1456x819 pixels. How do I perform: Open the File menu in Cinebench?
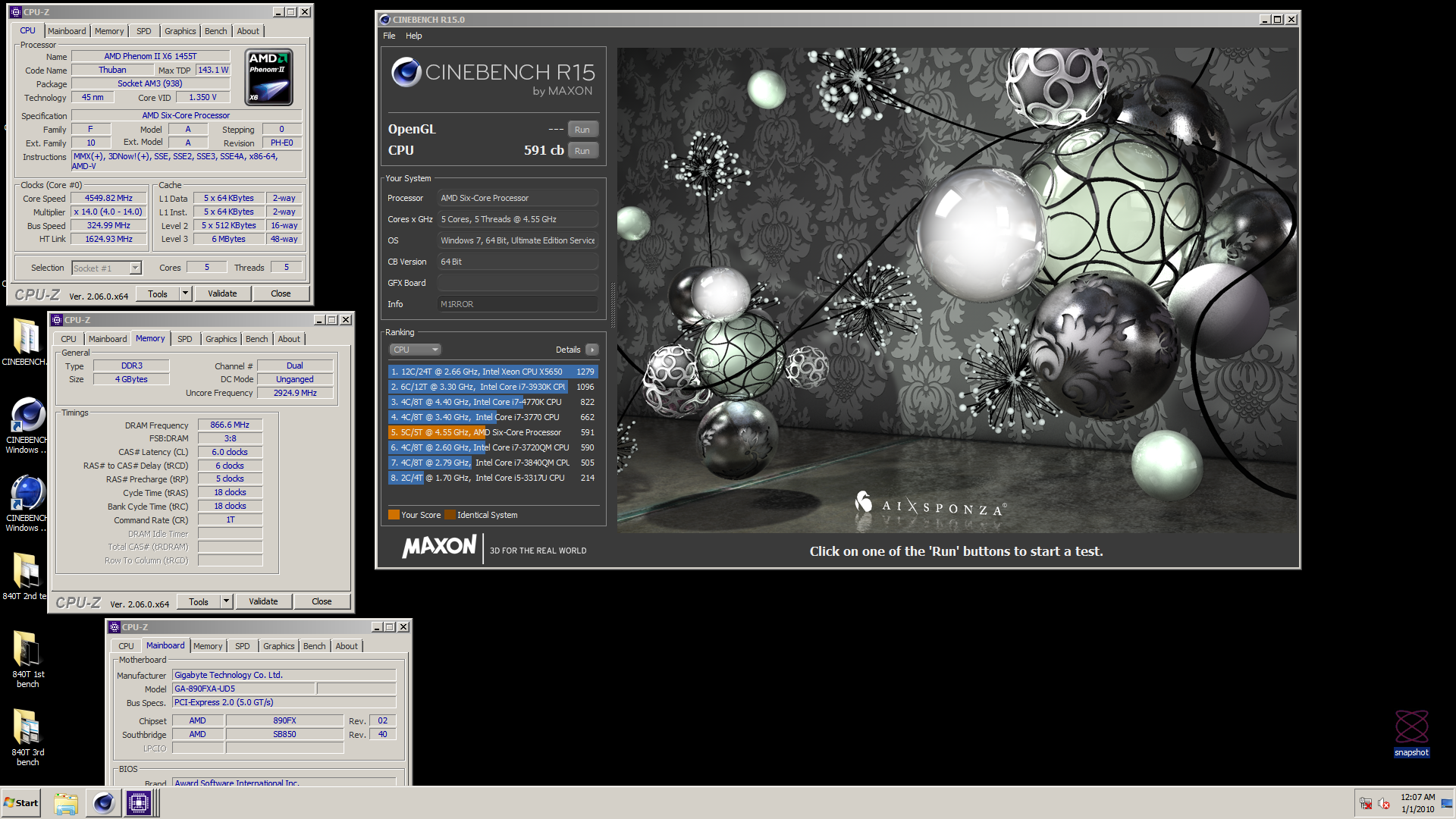[389, 36]
